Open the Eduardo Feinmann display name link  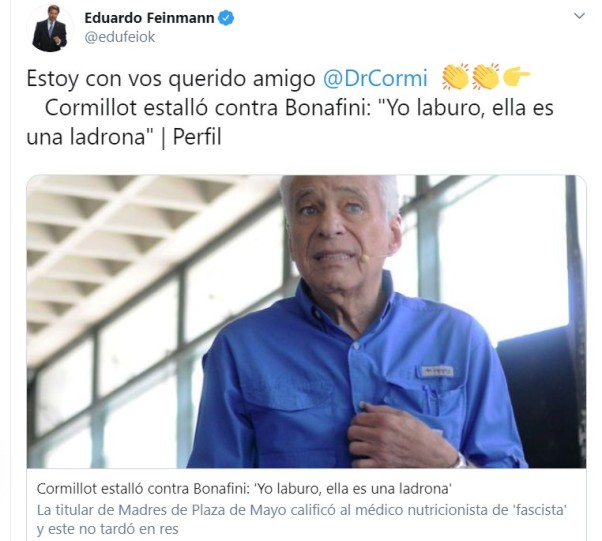149,18
